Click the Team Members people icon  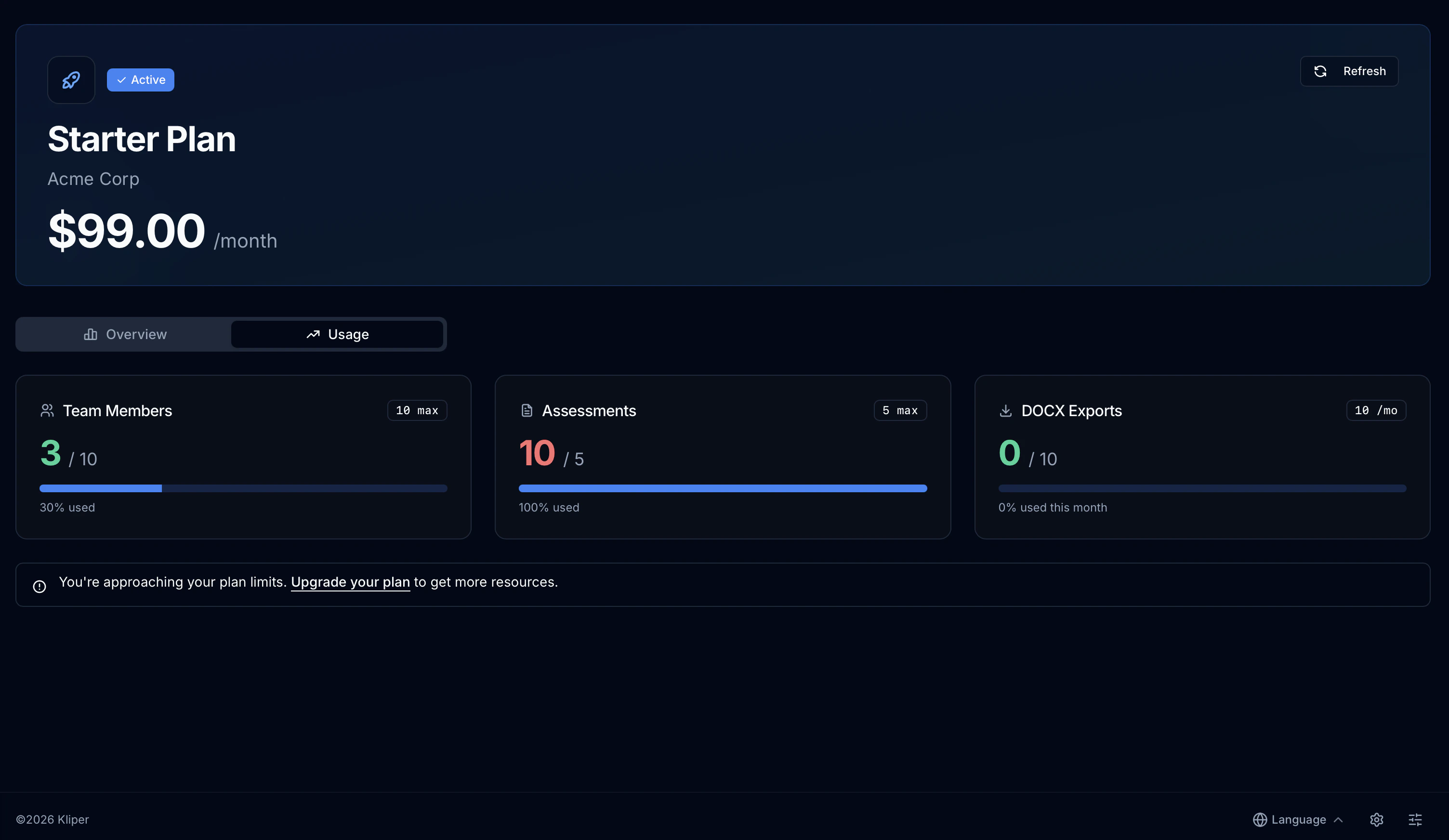click(x=47, y=410)
